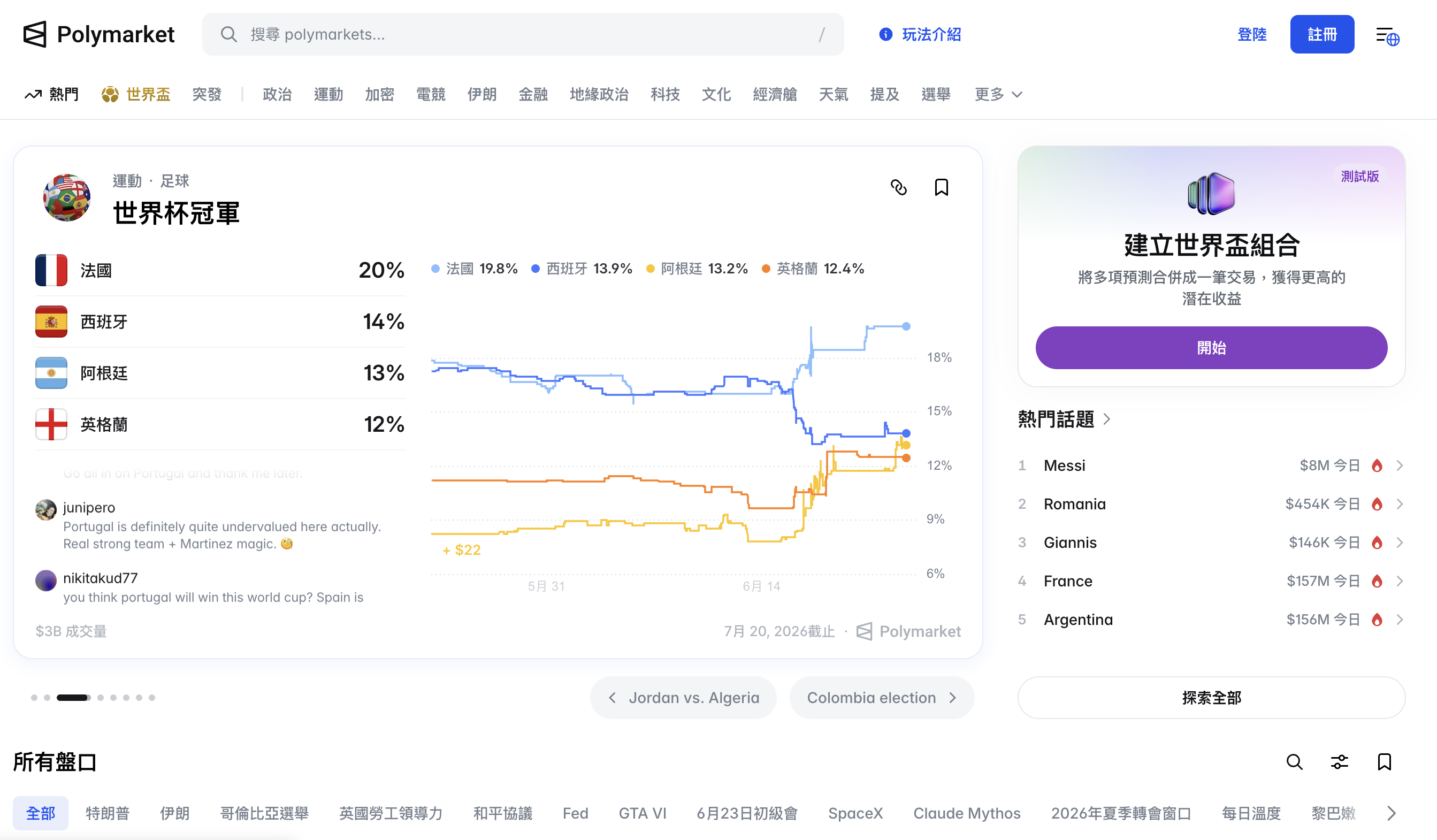Click the flame icon on the Messi row
The height and width of the screenshot is (840, 1437).
click(x=1377, y=465)
